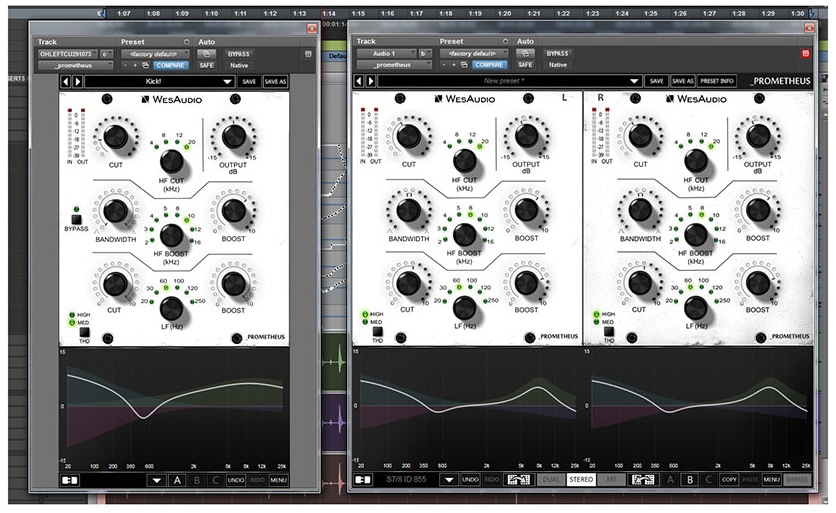Click LF (Hz) selector knob in L channel panel
This screenshot has width=836, height=513.
coord(464,307)
